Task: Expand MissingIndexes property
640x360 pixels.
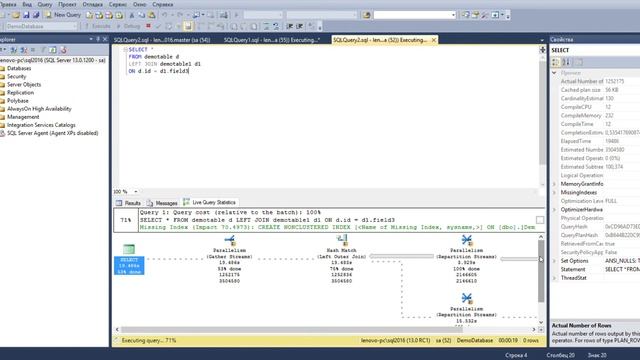Action: pyautogui.click(x=554, y=193)
